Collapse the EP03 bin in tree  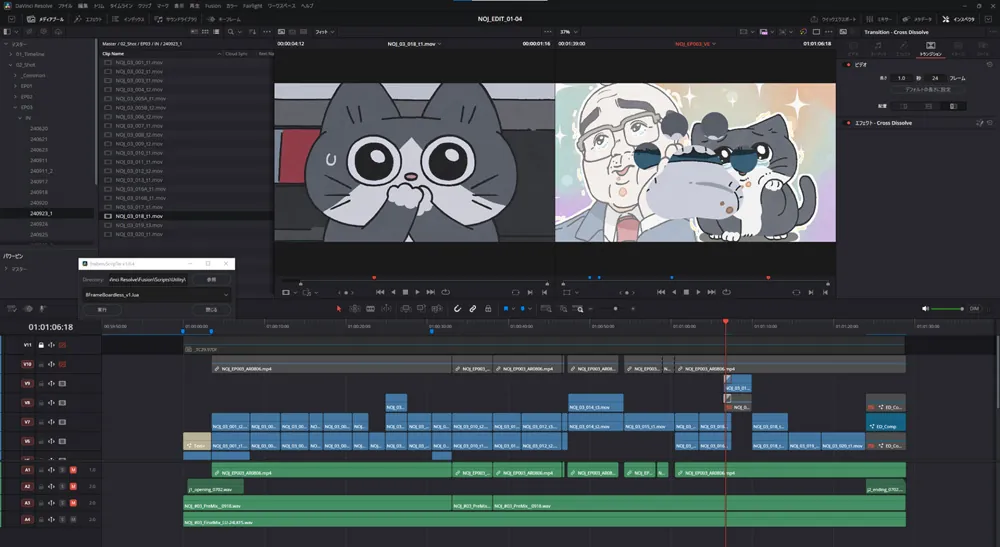[15, 107]
